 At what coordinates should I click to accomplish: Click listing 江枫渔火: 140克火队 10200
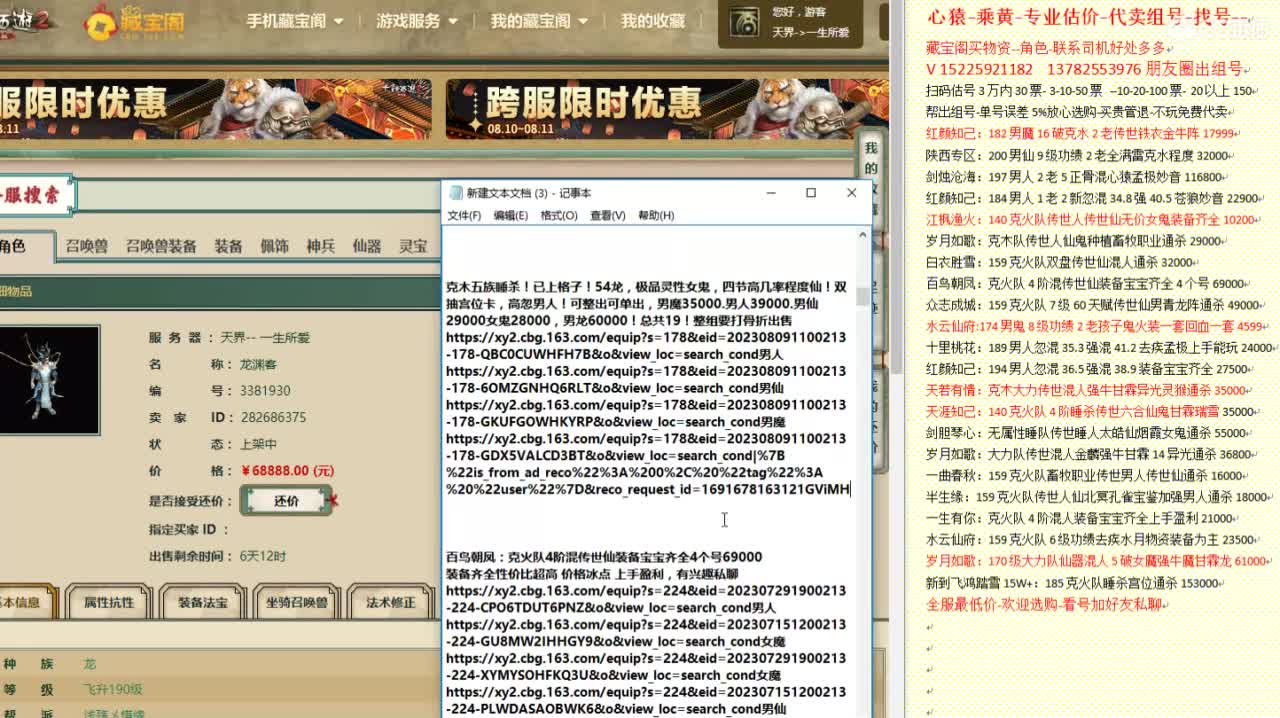click(x=1092, y=220)
